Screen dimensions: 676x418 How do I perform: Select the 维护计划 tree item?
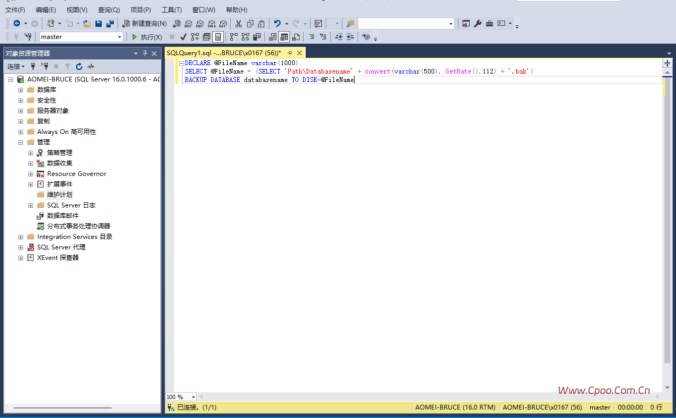click(x=59, y=195)
